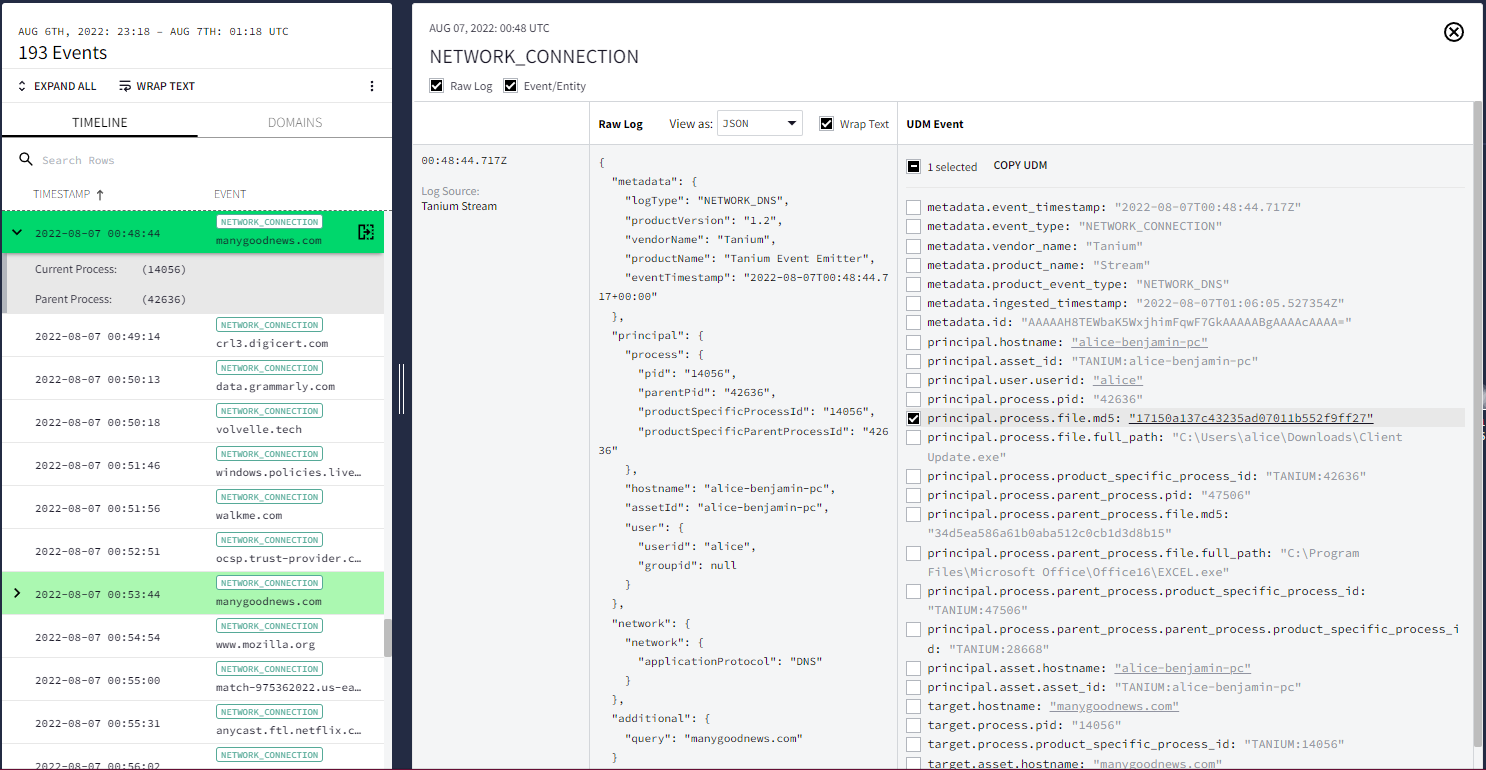Click the search magnifier icon above the timeline
This screenshot has width=1486, height=770.
click(x=25, y=159)
